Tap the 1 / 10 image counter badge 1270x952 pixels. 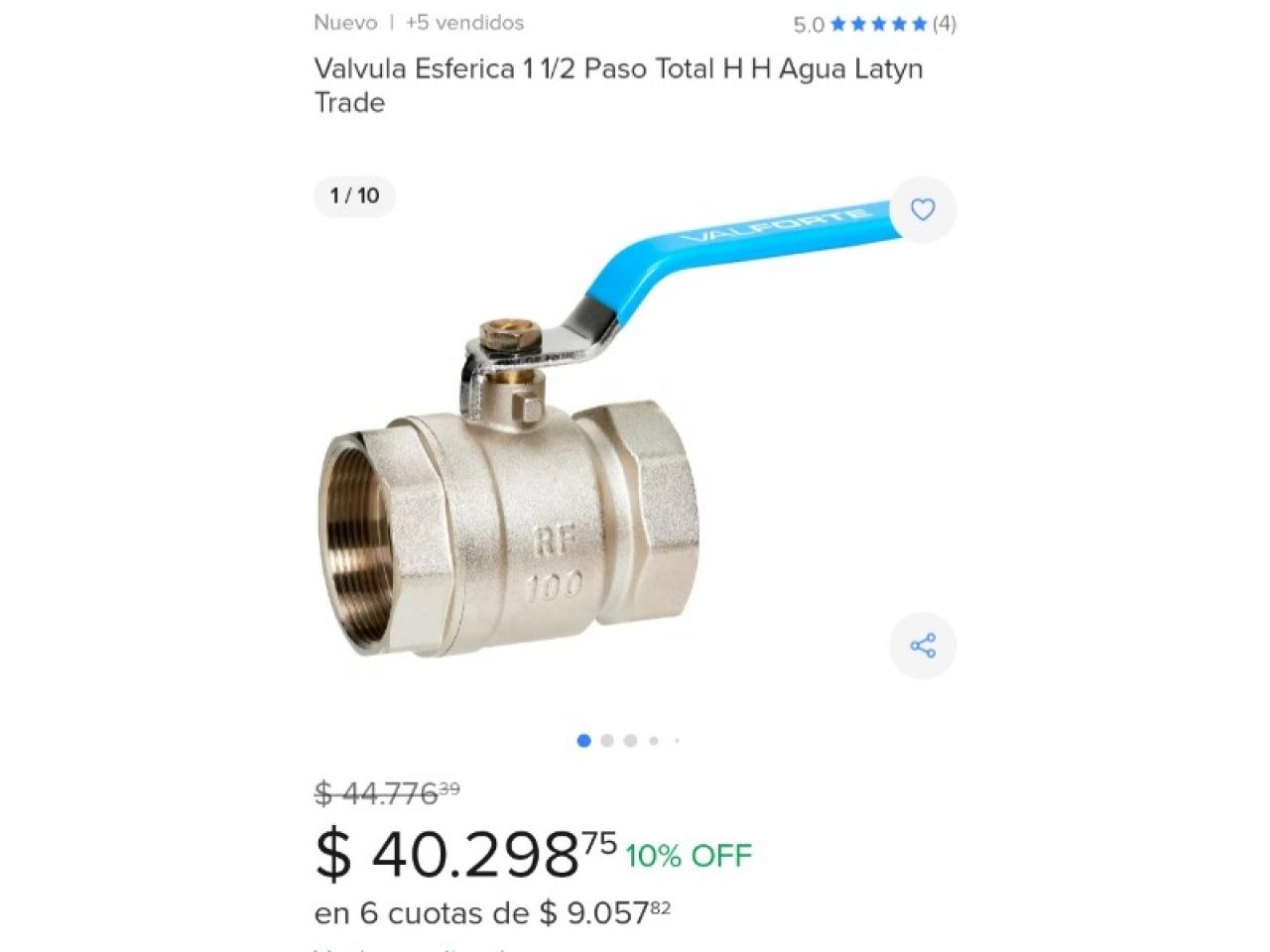[x=355, y=196]
